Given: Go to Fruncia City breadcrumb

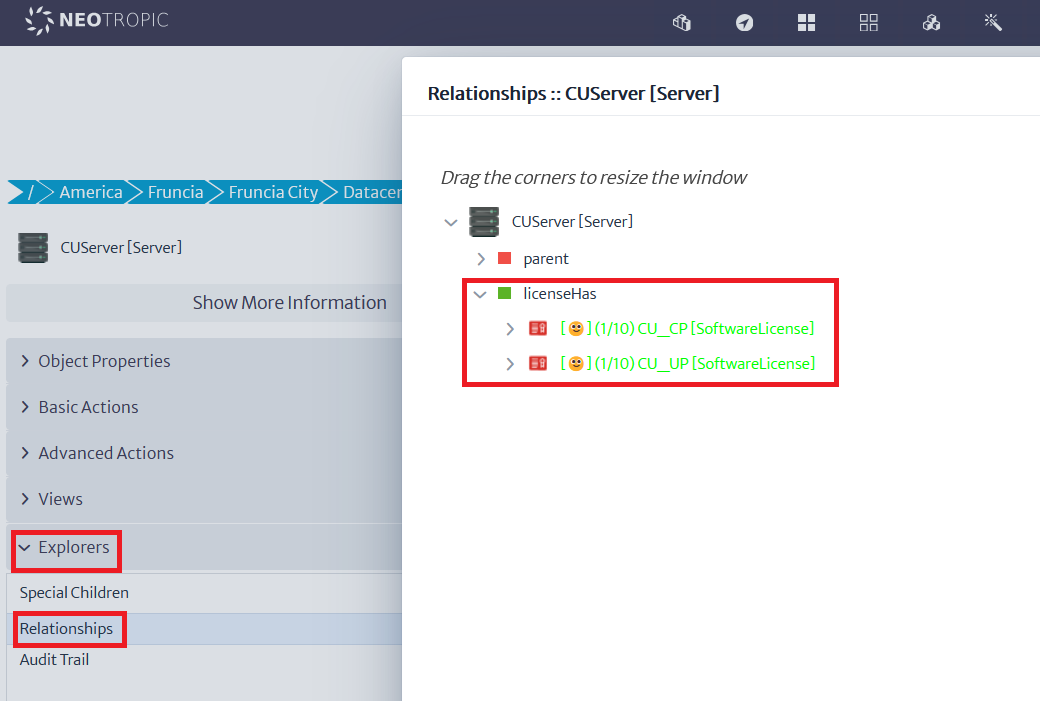Looking at the screenshot, I should 272,192.
